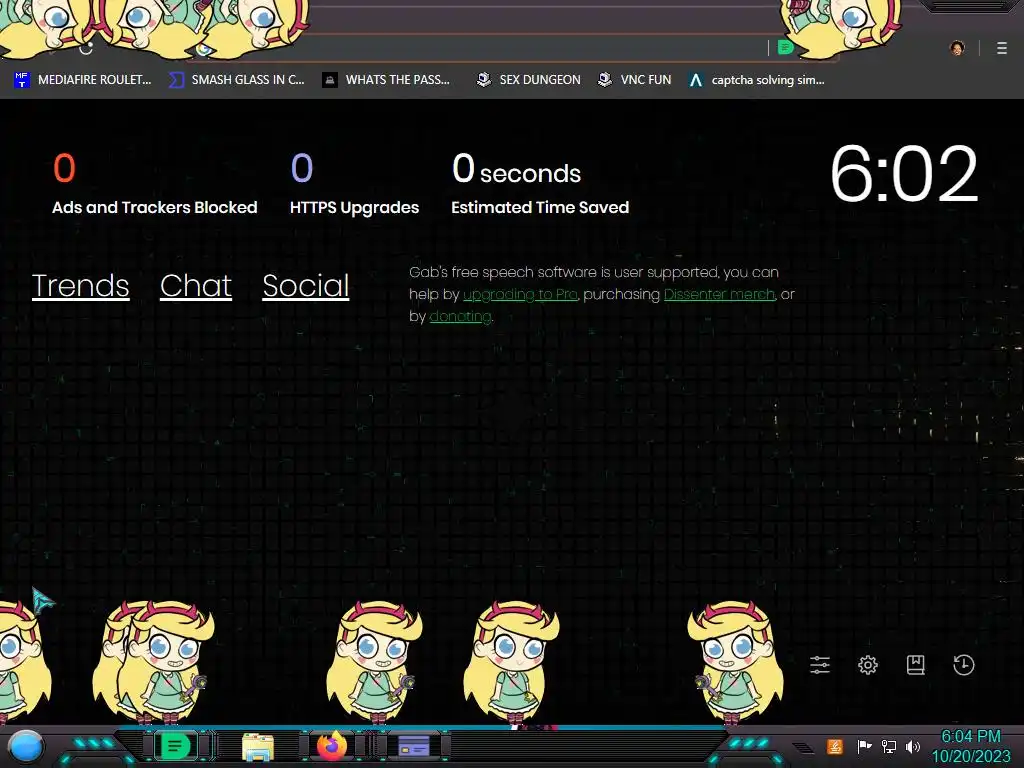The width and height of the screenshot is (1024, 768).
Task: Open the captcha solving sim... bookmark
Action: pyautogui.click(x=756, y=80)
